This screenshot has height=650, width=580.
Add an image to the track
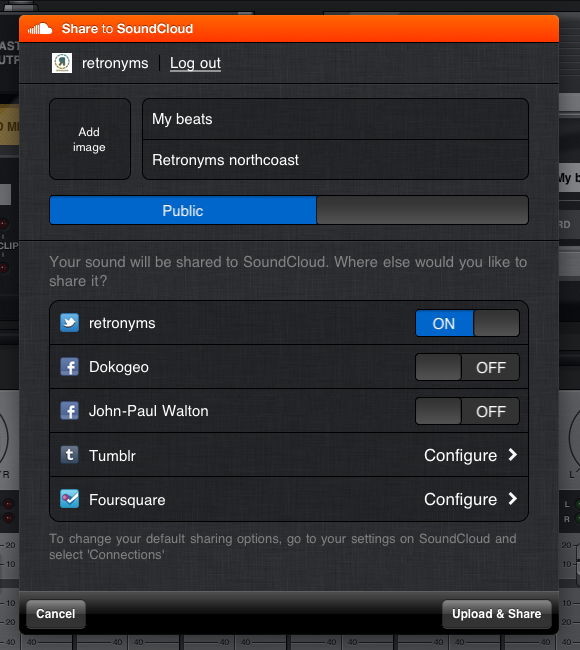(x=90, y=139)
